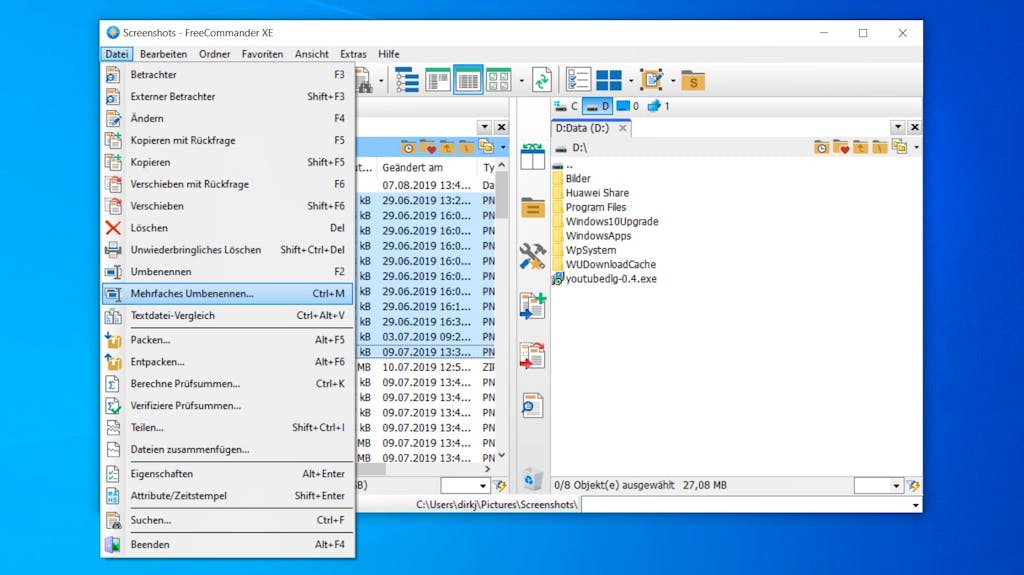Screen dimensions: 1024x575
Task: Click the Screenshots list vertical scrollbar up arrow
Action: click(x=502, y=166)
